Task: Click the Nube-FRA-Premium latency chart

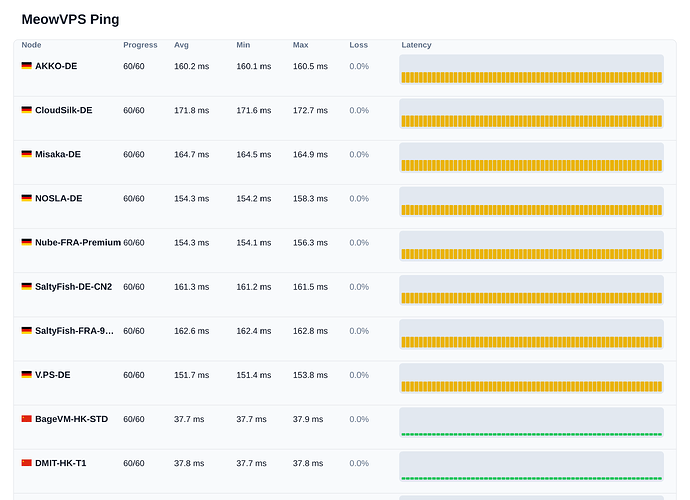Action: point(532,246)
